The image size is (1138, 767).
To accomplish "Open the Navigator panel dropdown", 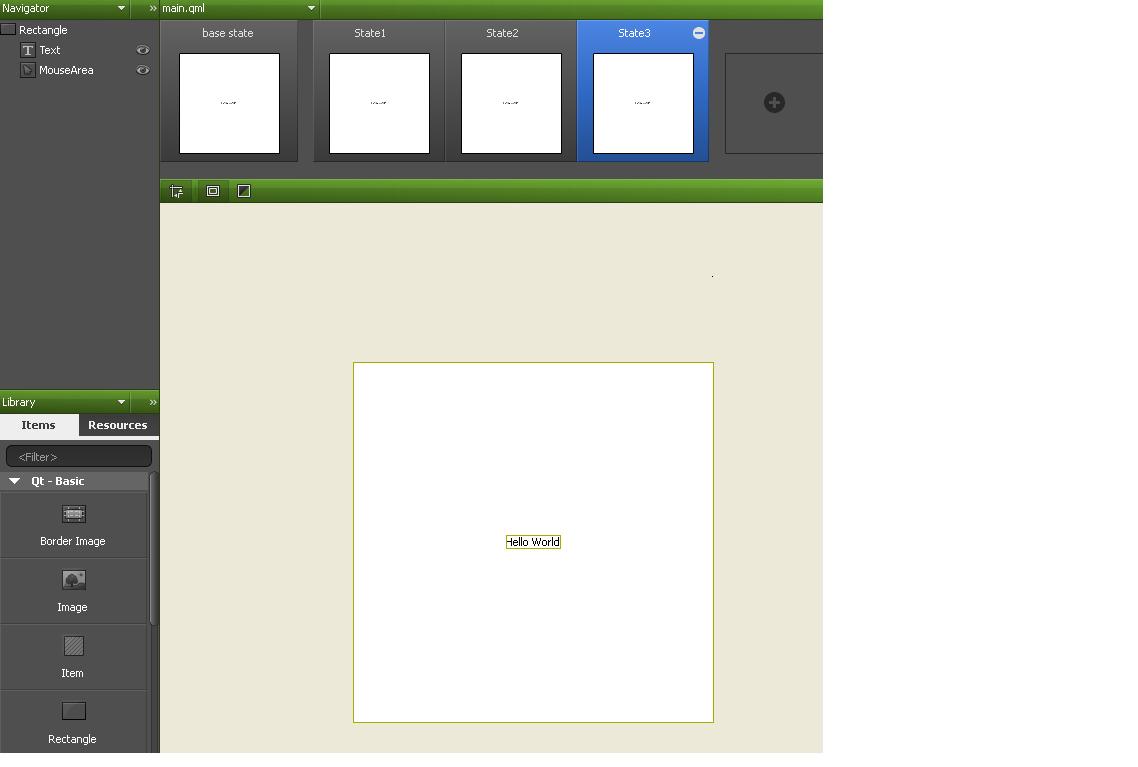I will click(x=122, y=9).
